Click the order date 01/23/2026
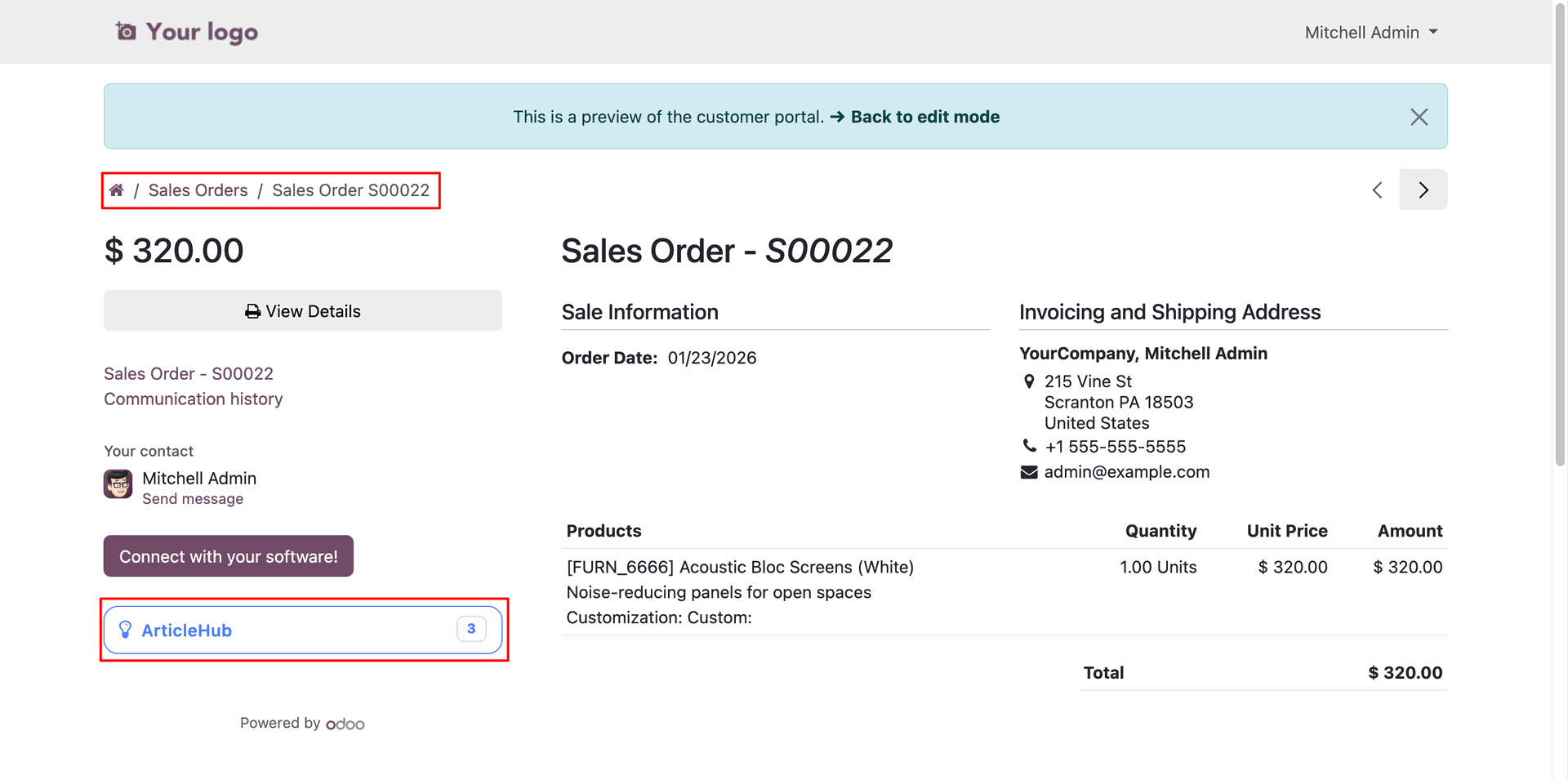 (x=712, y=358)
